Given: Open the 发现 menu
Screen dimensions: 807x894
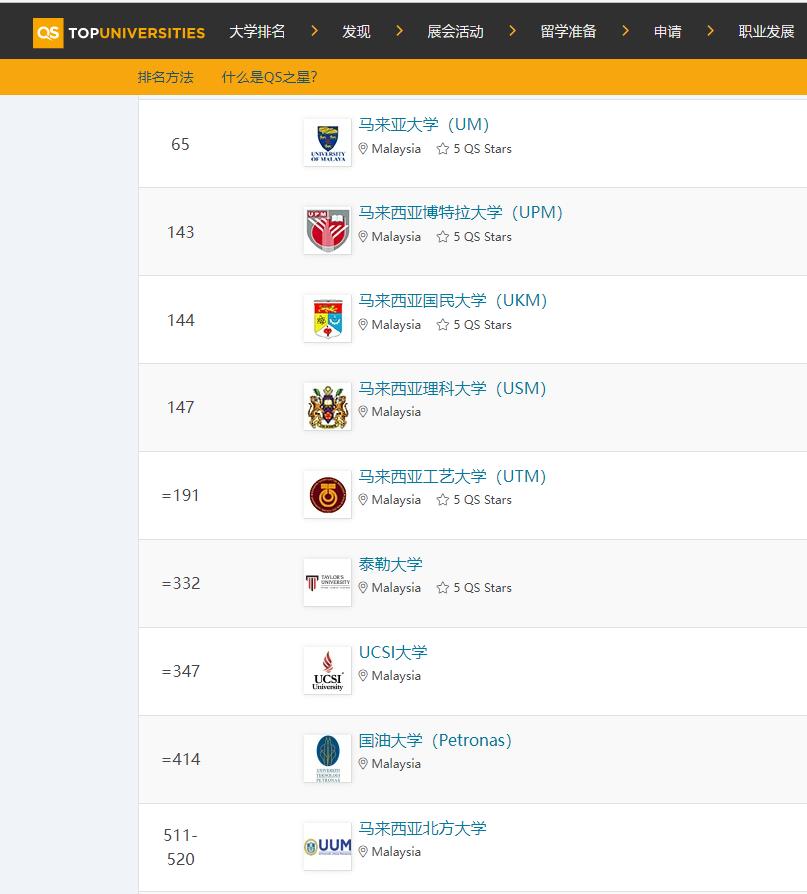Looking at the screenshot, I should pyautogui.click(x=356, y=31).
